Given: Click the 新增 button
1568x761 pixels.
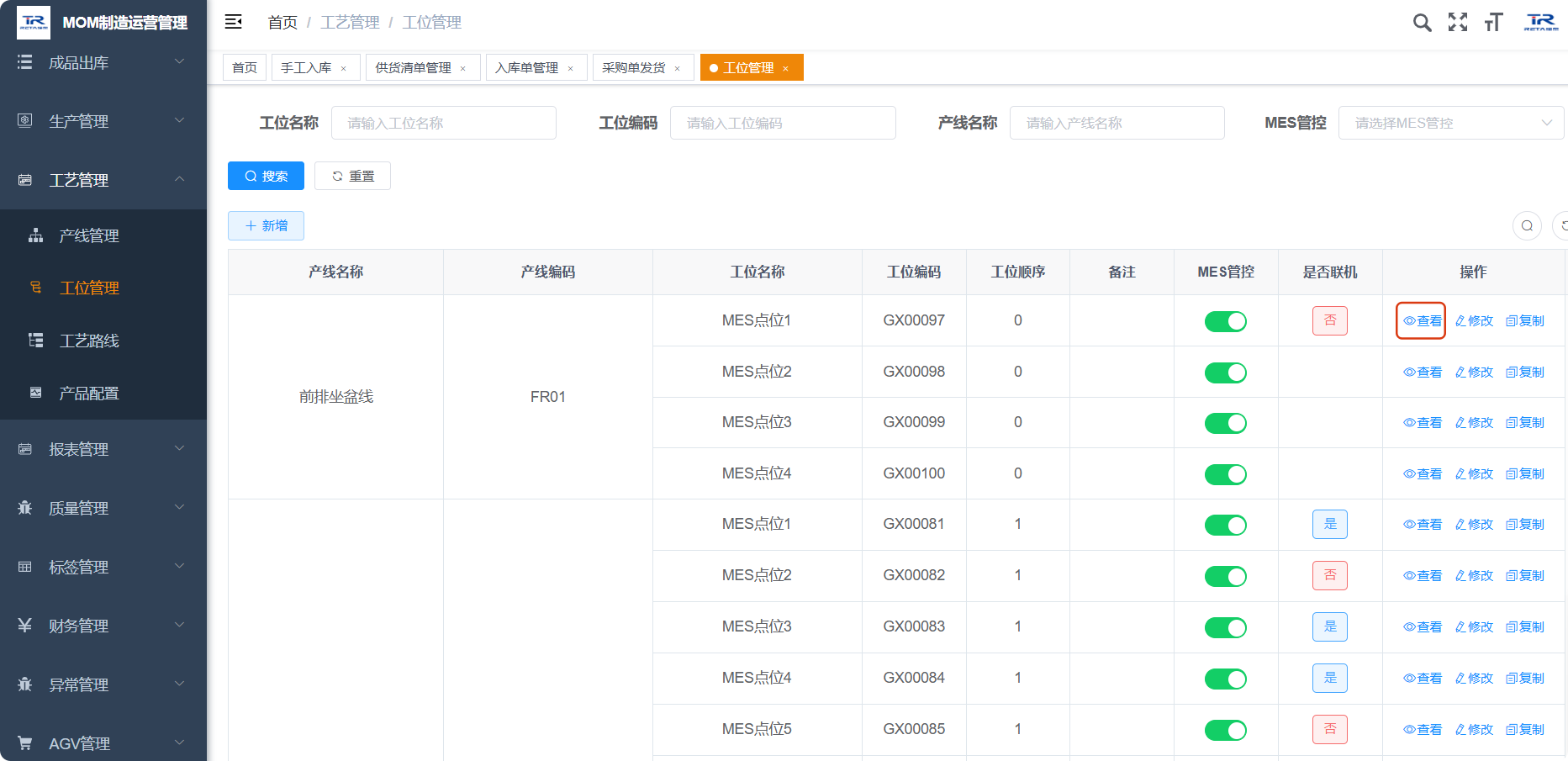Looking at the screenshot, I should click(266, 225).
